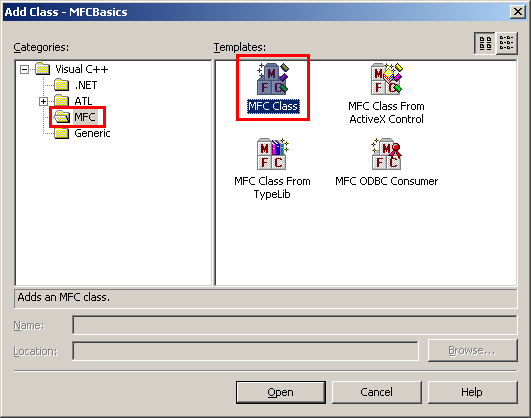Screen dimensions: 531x418
Task: Select the MFC Class template icon
Action: [273, 79]
